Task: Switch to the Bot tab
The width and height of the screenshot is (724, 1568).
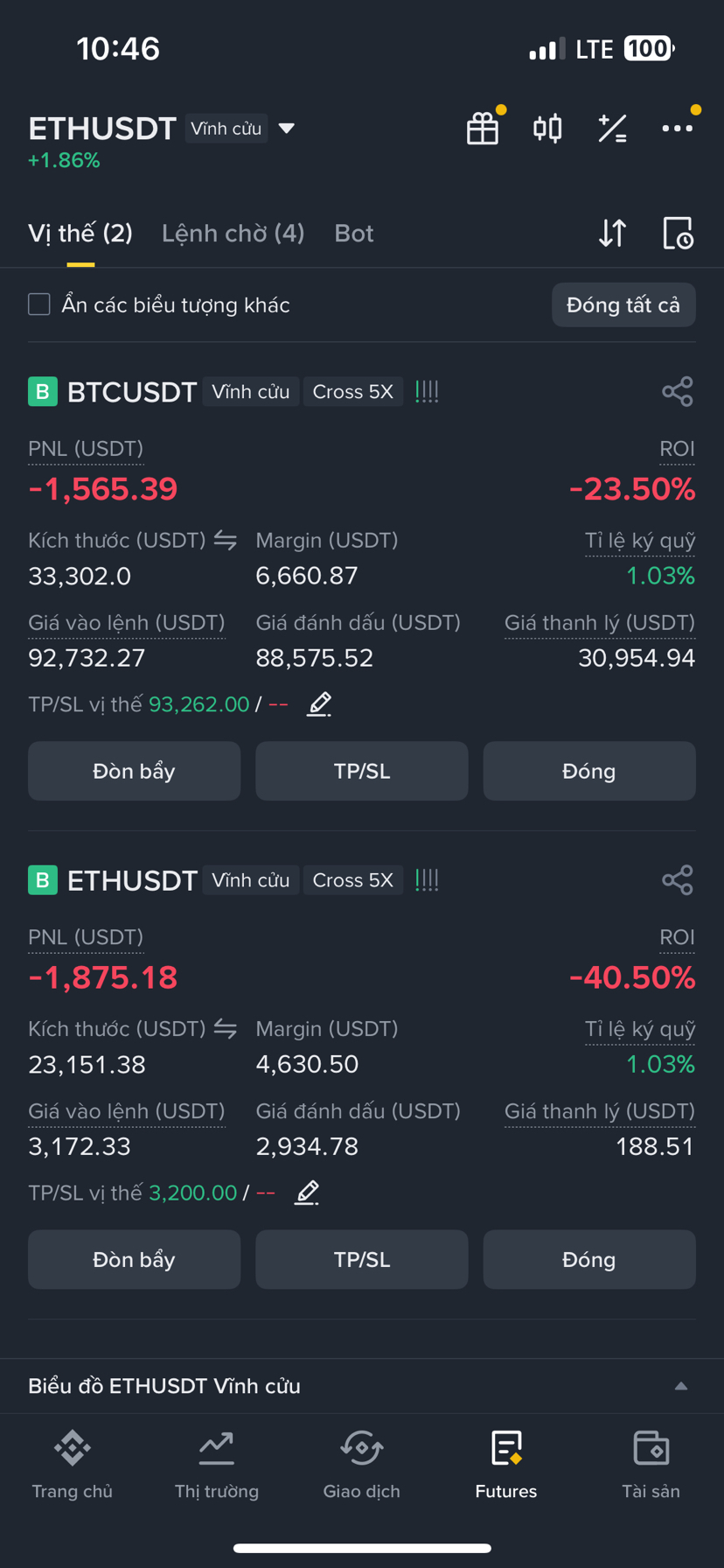Action: pos(353,233)
